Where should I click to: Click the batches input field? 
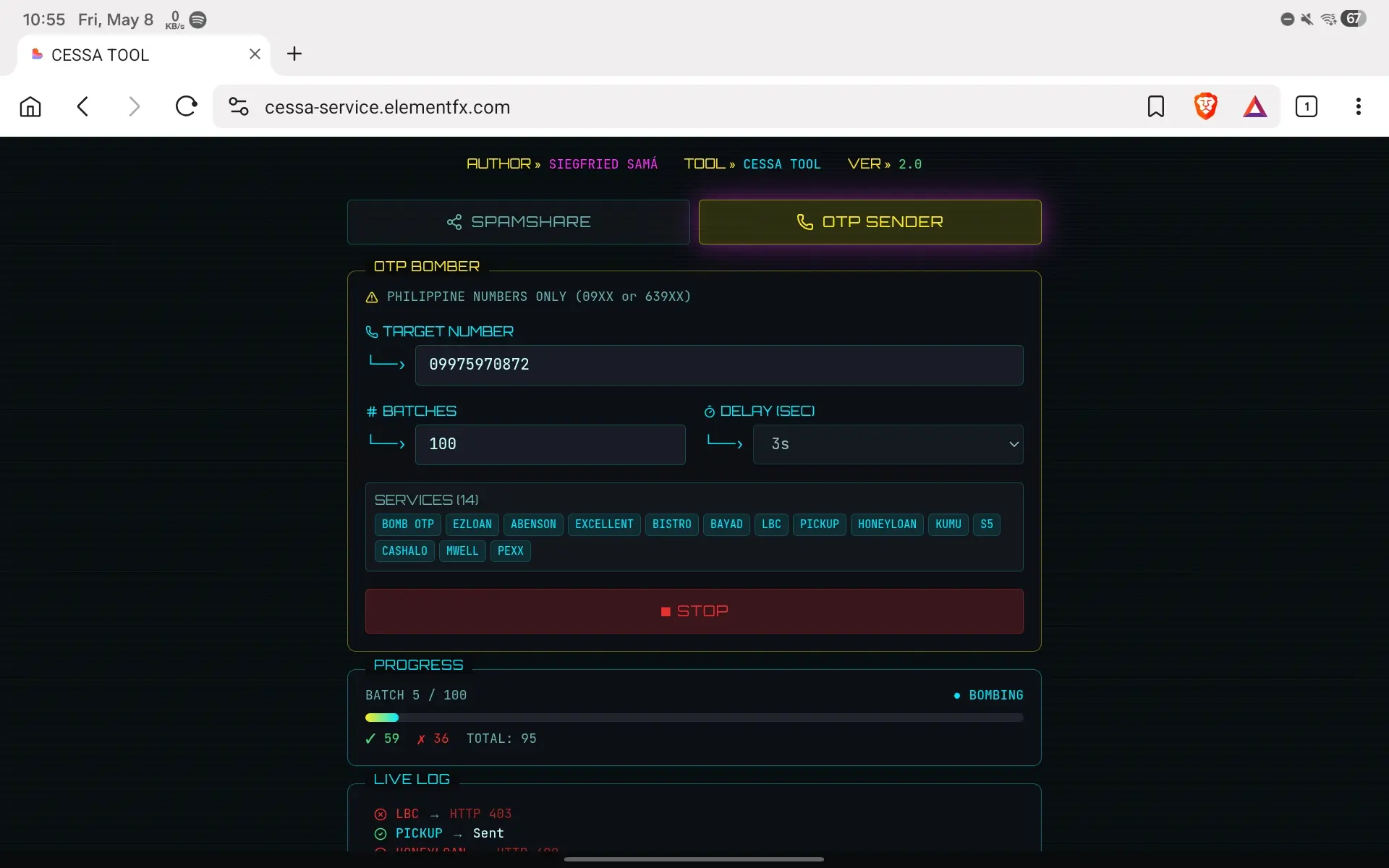[551, 444]
